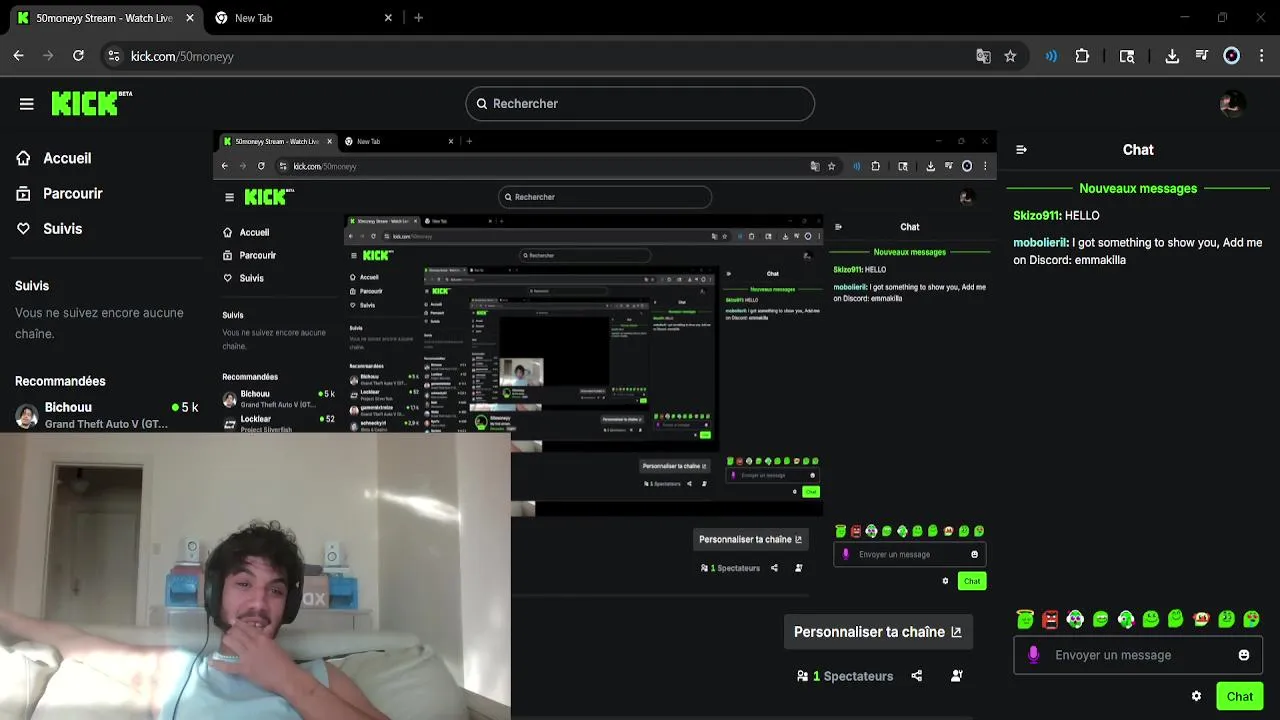
Task: Send the green emote with purple eyes and headphones
Action: point(1075,620)
